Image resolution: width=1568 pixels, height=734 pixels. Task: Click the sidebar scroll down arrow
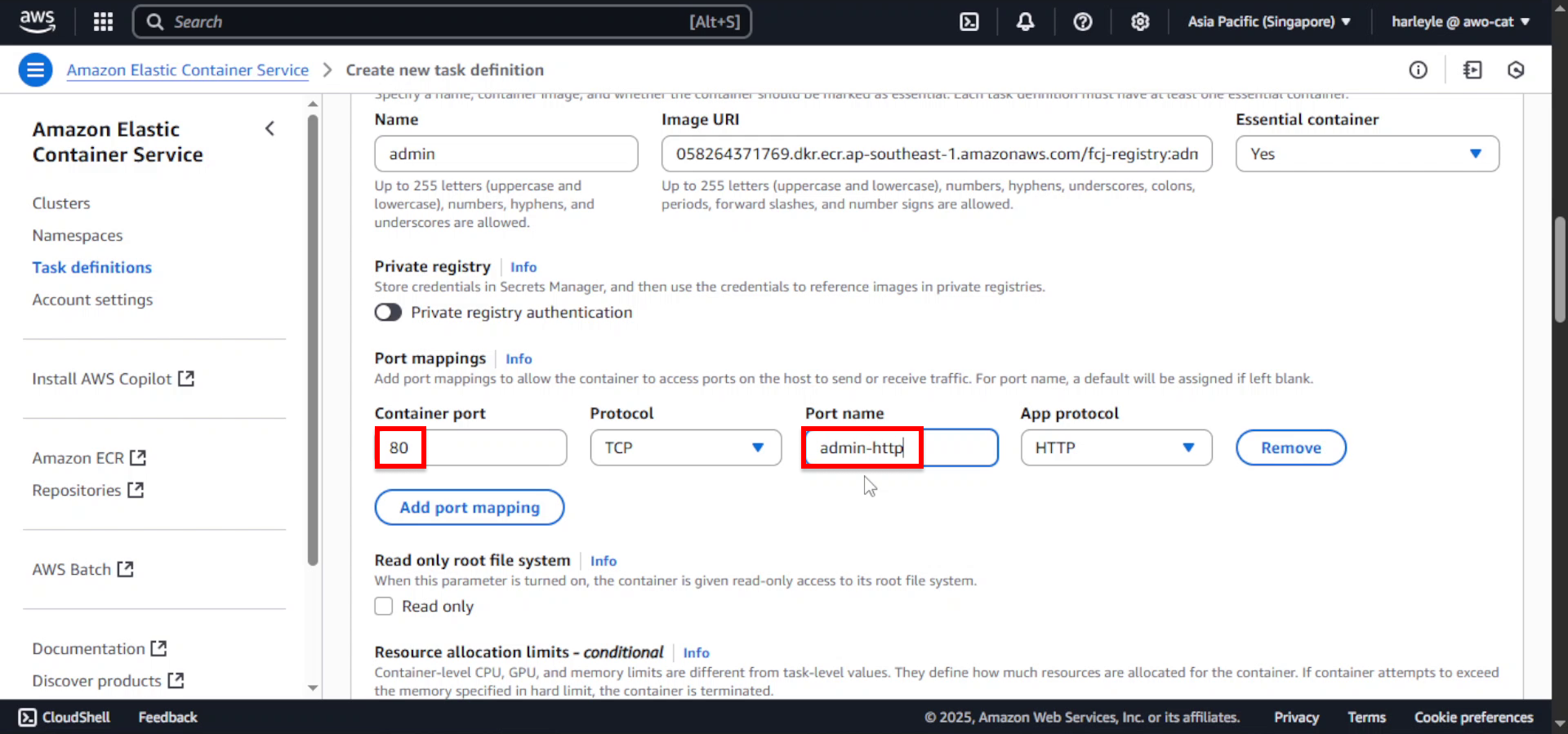[313, 688]
